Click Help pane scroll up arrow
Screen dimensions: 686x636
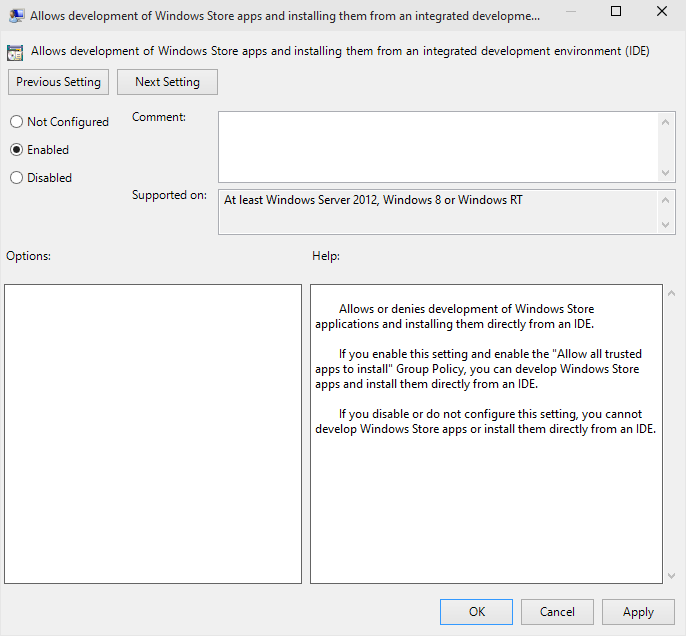coord(672,294)
